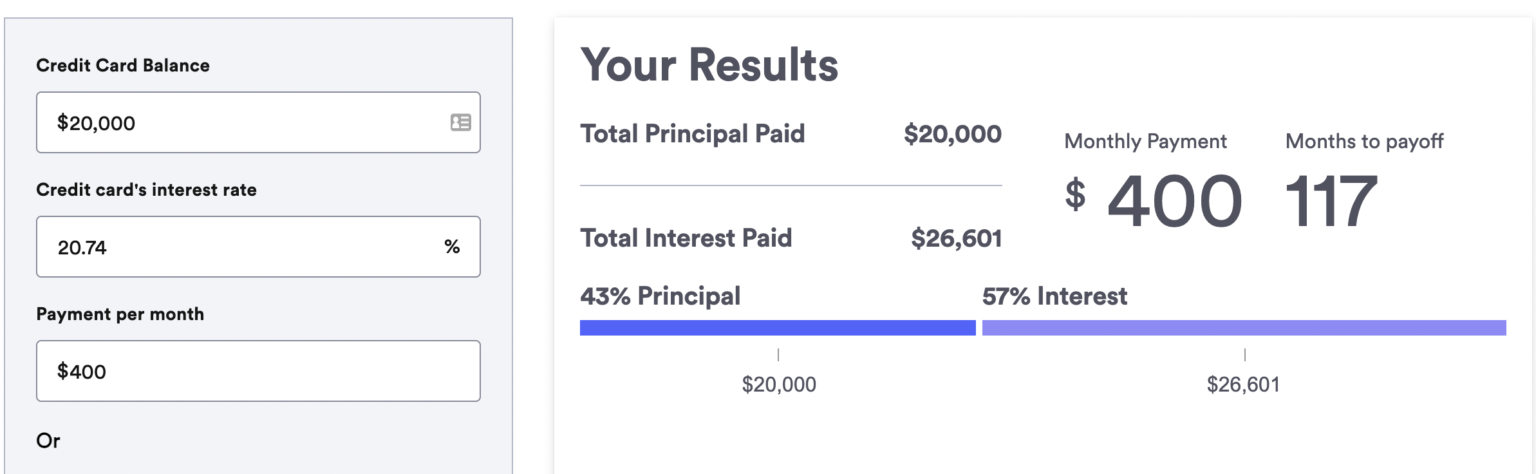Click the Total Interest Paid amount value
This screenshot has height=474, width=1536.
click(956, 238)
